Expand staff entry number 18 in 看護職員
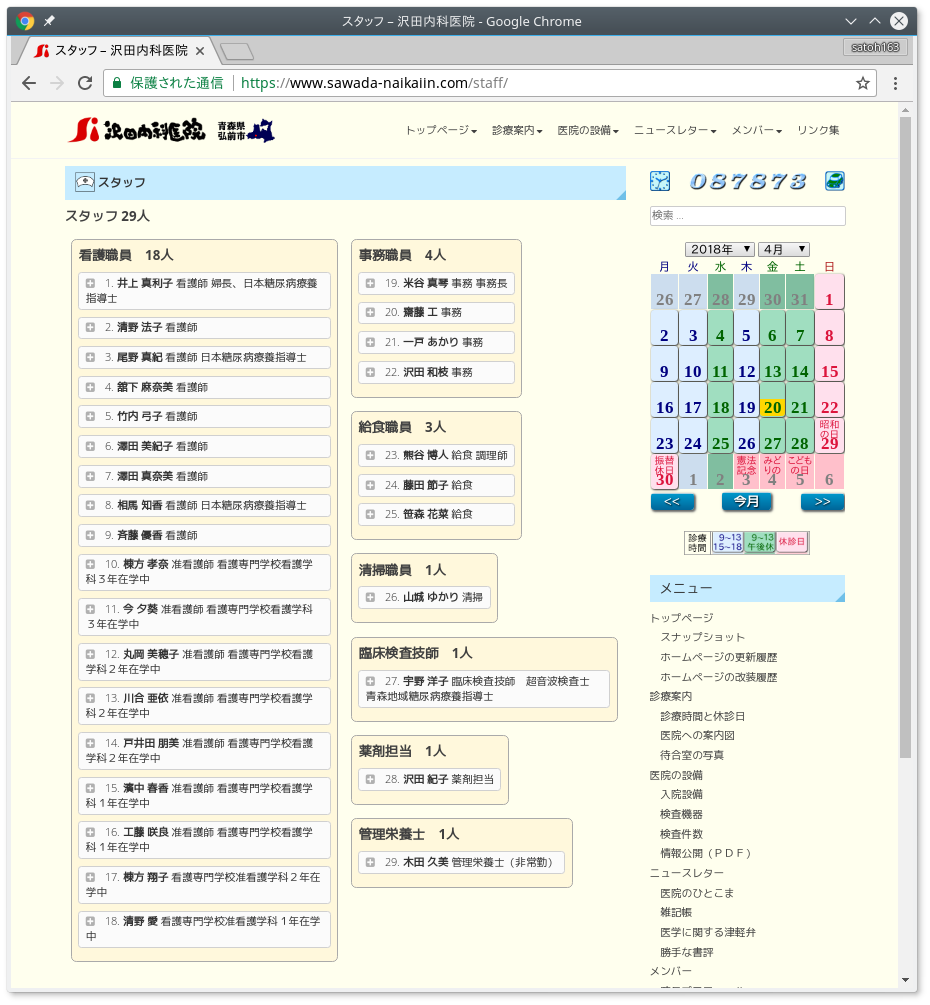The height and width of the screenshot is (1005, 930). (x=90, y=922)
